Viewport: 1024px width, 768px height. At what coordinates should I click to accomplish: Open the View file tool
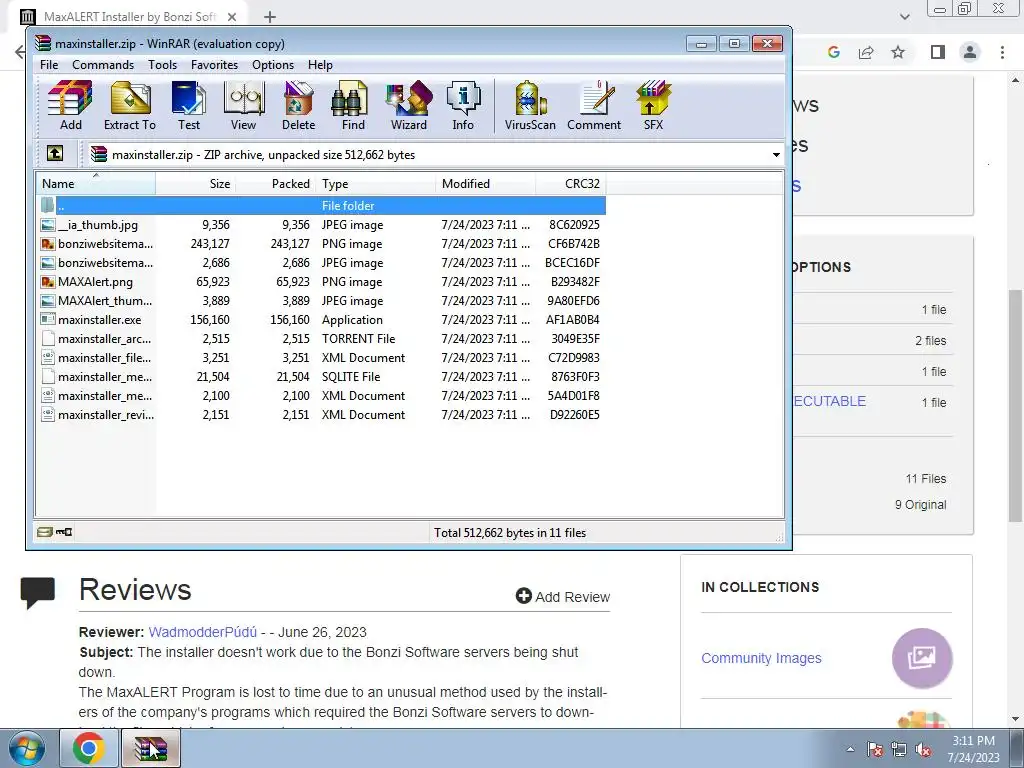point(244,106)
